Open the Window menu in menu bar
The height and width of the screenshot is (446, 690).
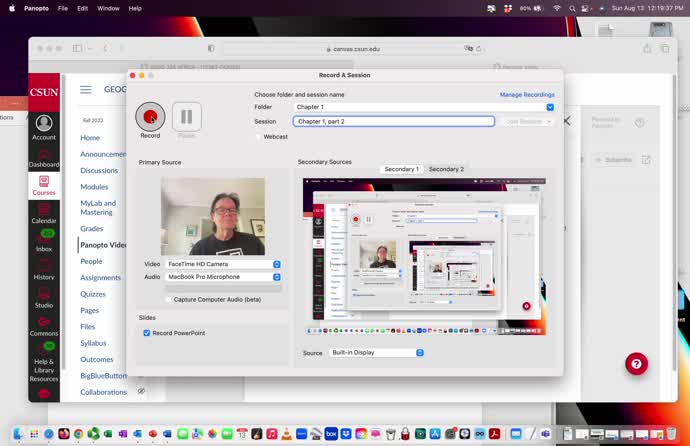click(108, 8)
